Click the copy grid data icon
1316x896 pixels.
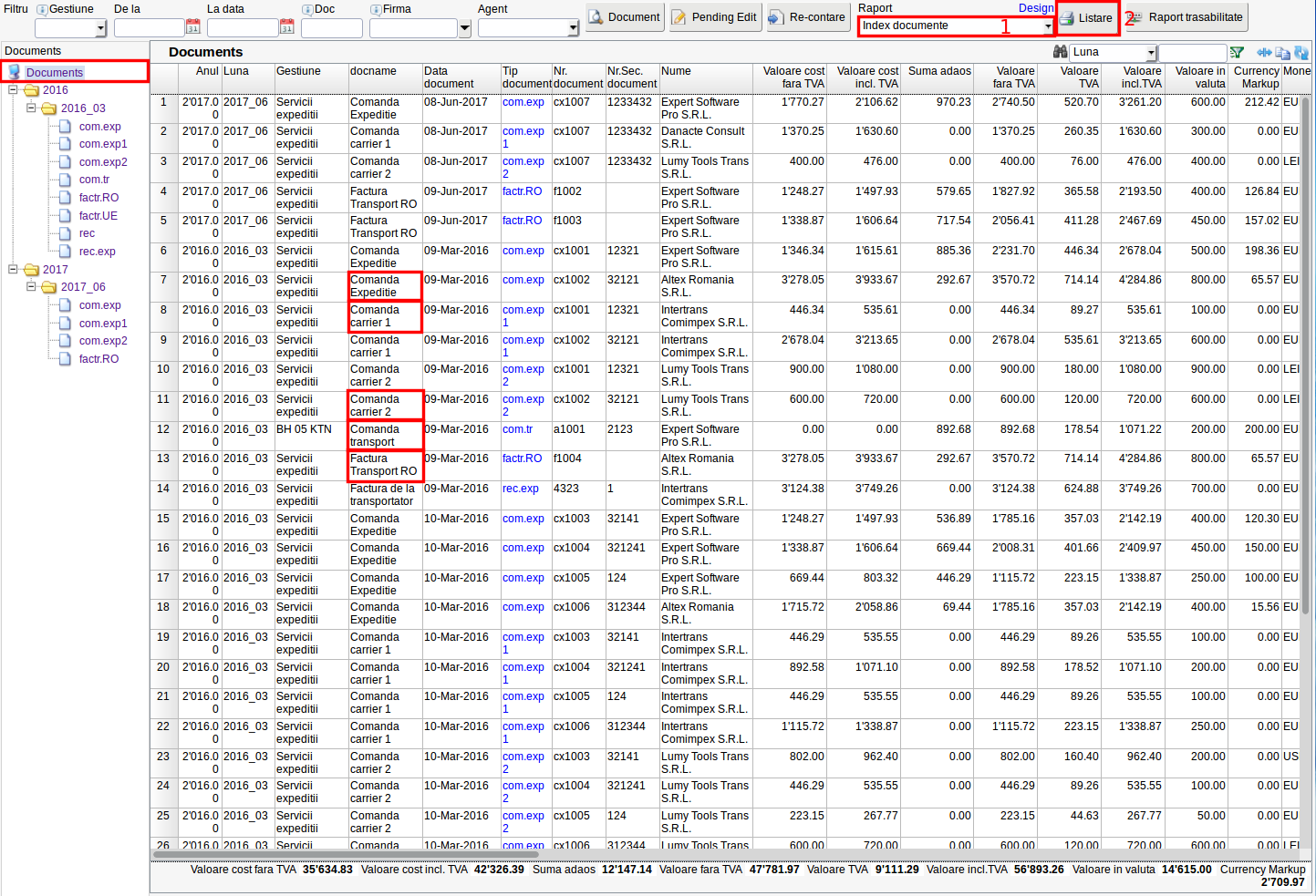click(1282, 53)
